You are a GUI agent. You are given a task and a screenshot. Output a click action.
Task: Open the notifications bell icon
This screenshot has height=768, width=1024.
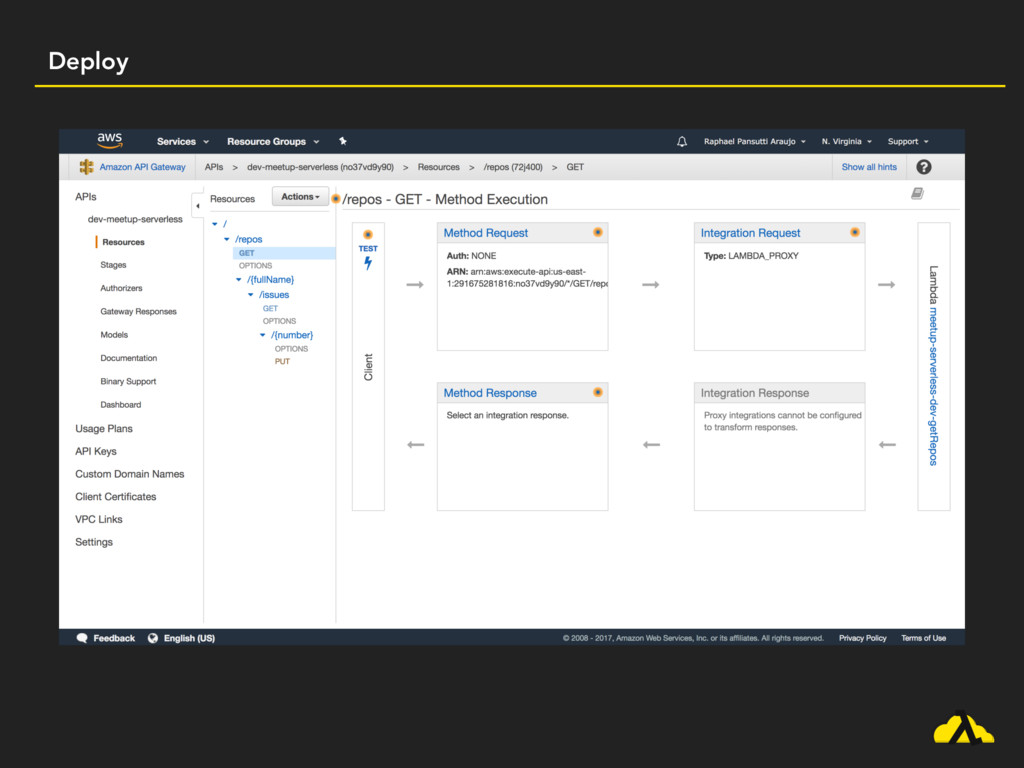coord(682,142)
